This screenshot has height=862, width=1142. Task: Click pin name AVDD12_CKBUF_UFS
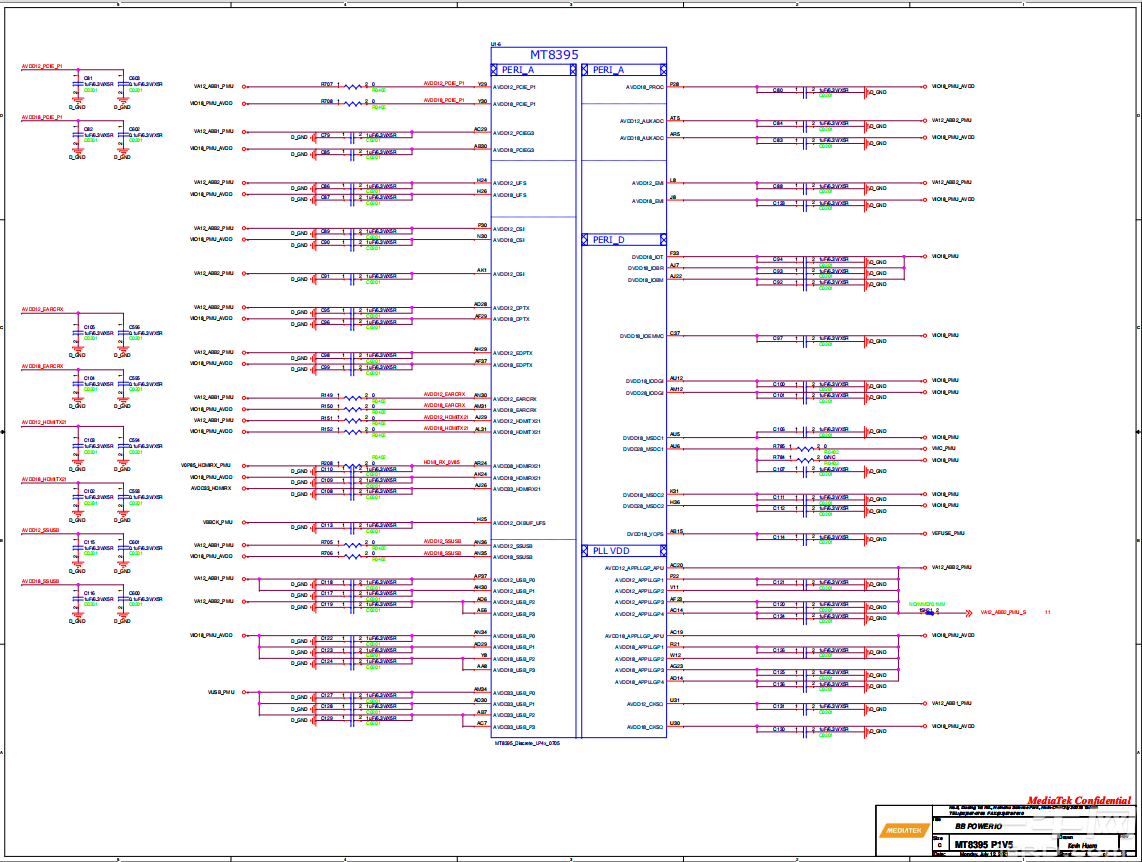click(x=519, y=523)
